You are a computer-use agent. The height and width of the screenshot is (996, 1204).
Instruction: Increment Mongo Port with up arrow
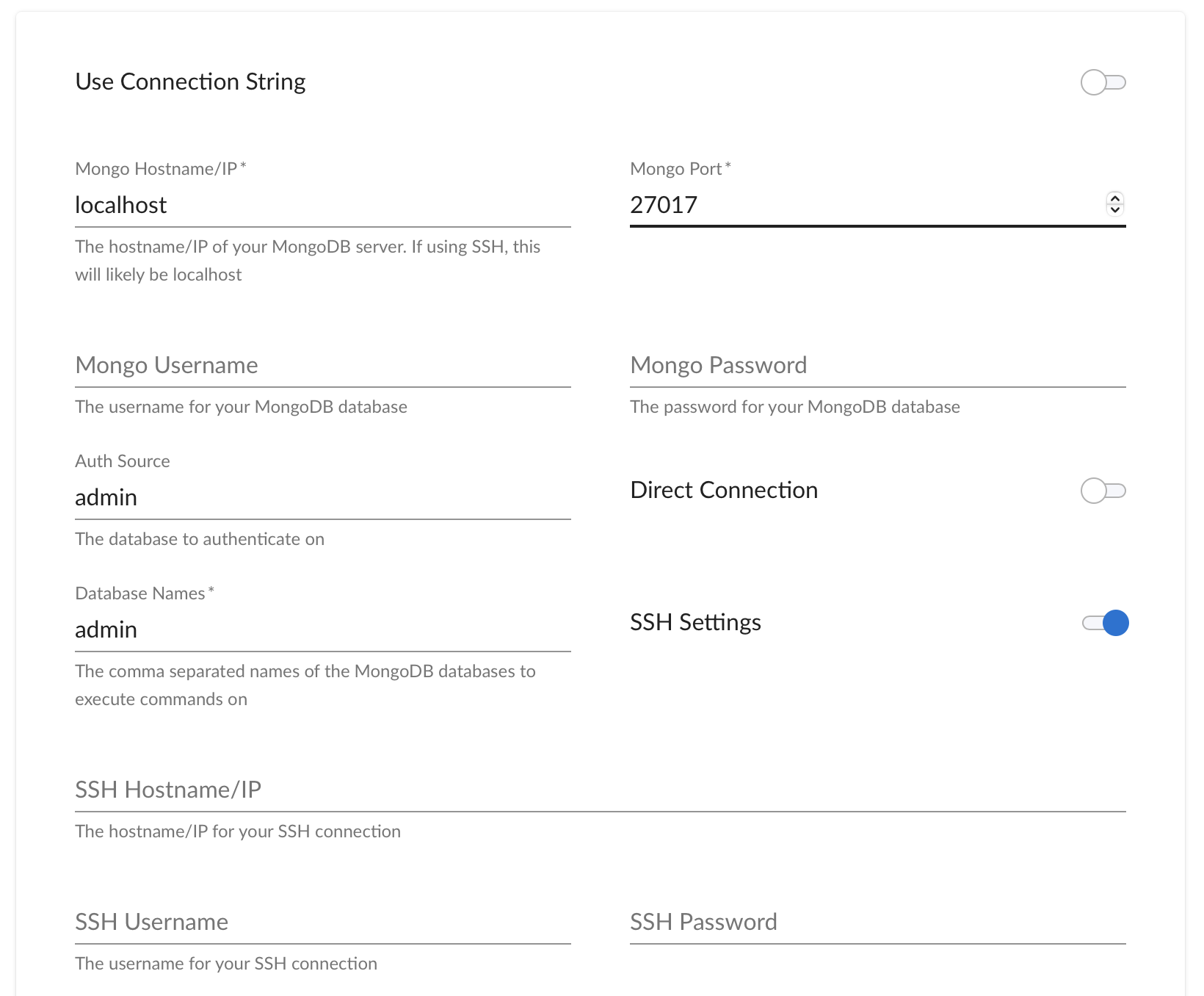[1114, 198]
